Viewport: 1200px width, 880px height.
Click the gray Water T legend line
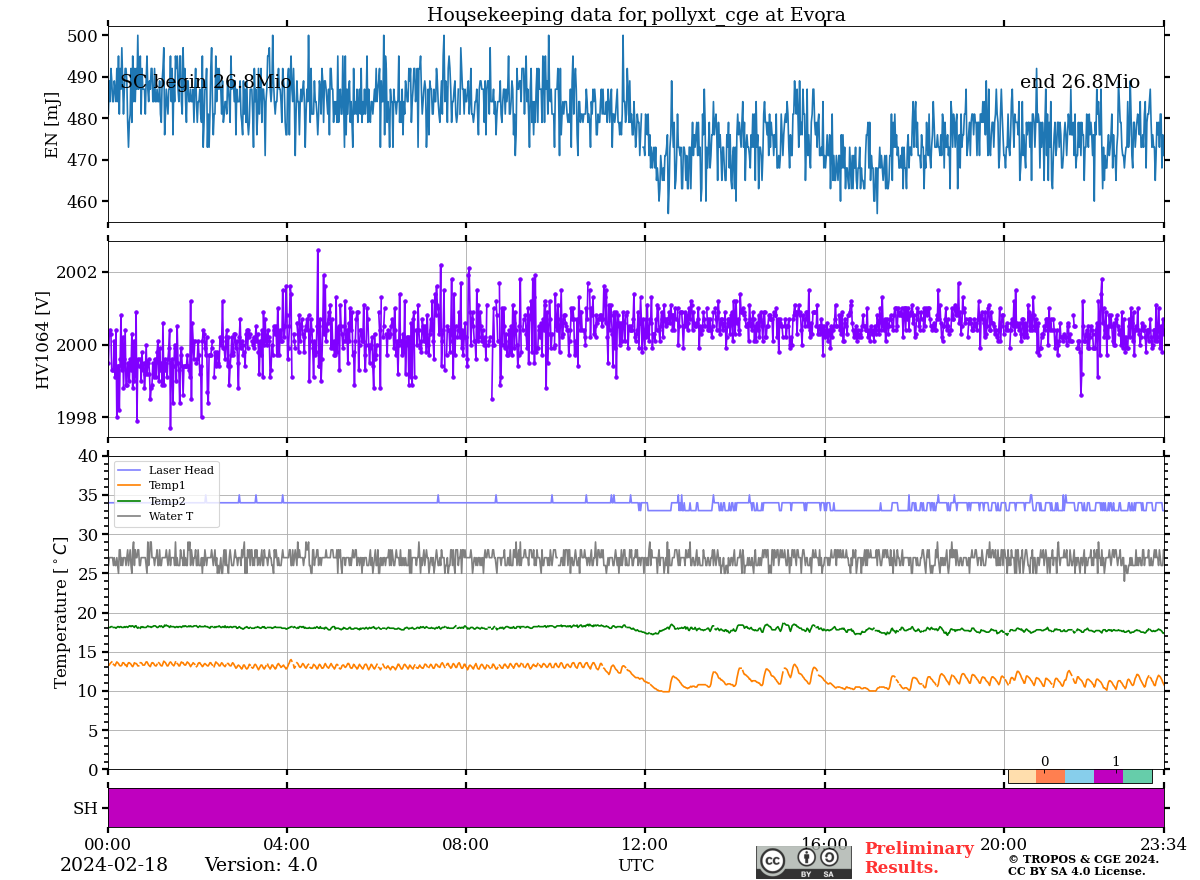click(131, 517)
